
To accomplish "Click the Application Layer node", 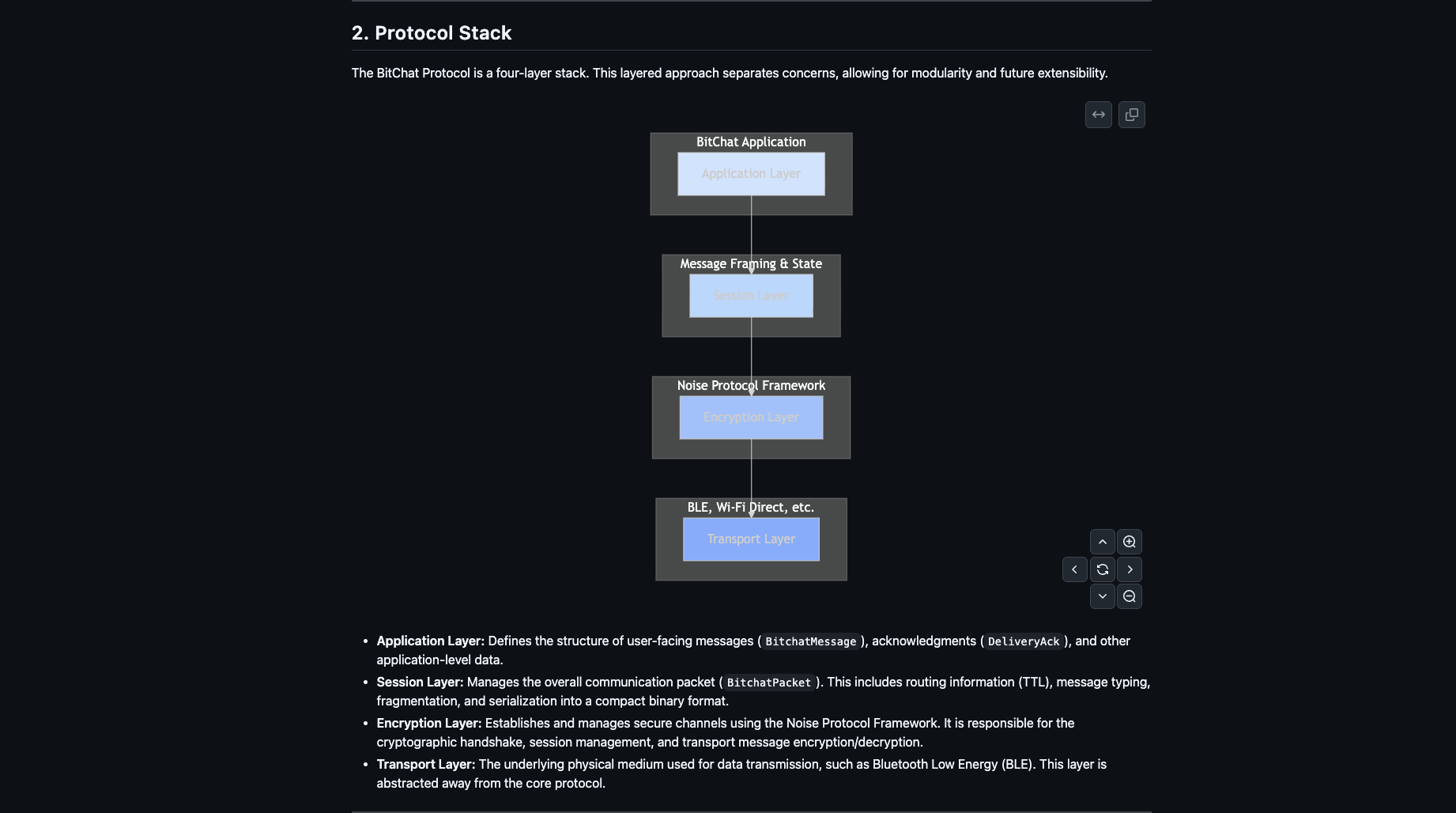I will [751, 174].
